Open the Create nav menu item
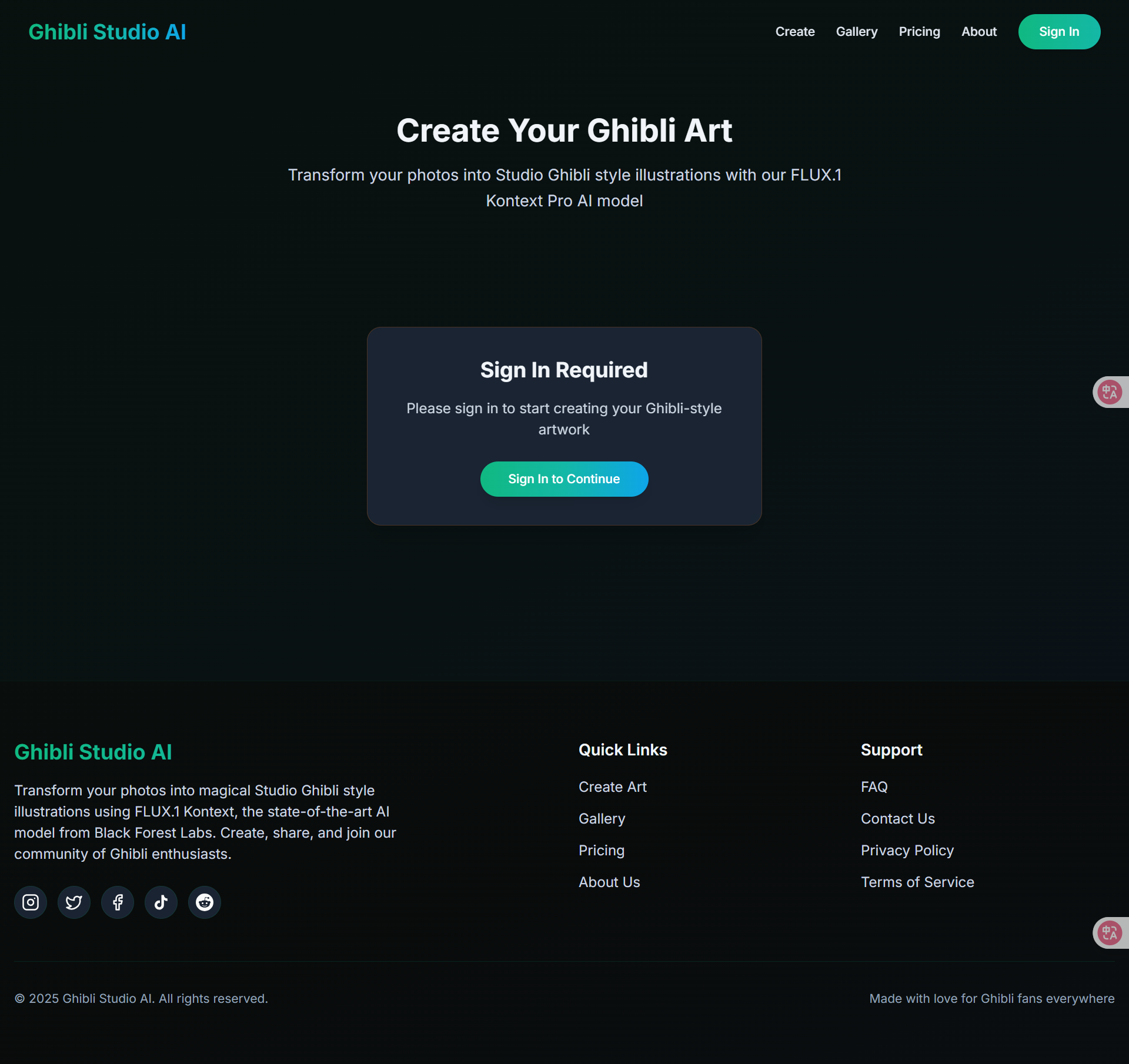 [795, 32]
